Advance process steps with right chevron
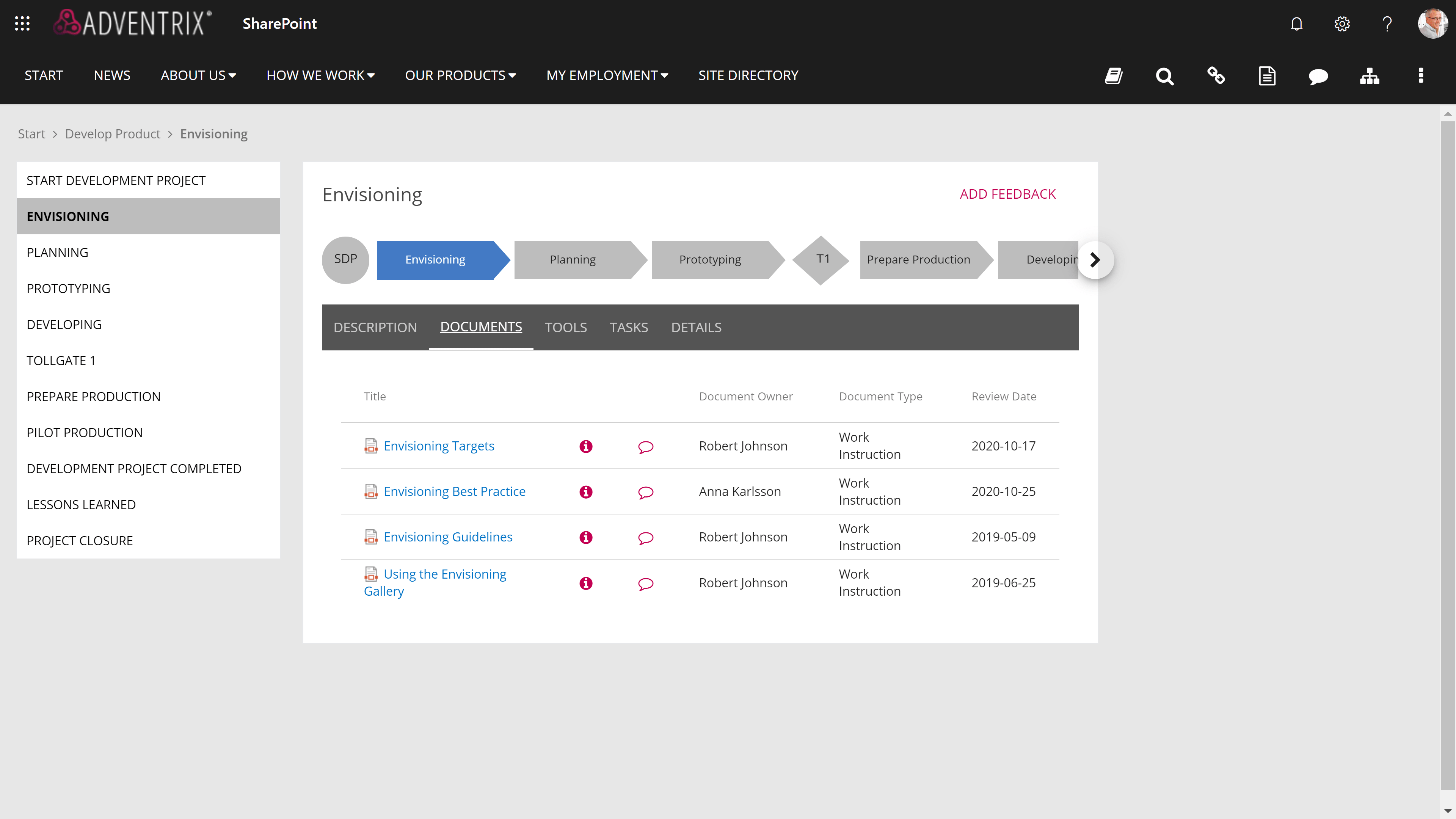Image resolution: width=1456 pixels, height=819 pixels. point(1095,259)
